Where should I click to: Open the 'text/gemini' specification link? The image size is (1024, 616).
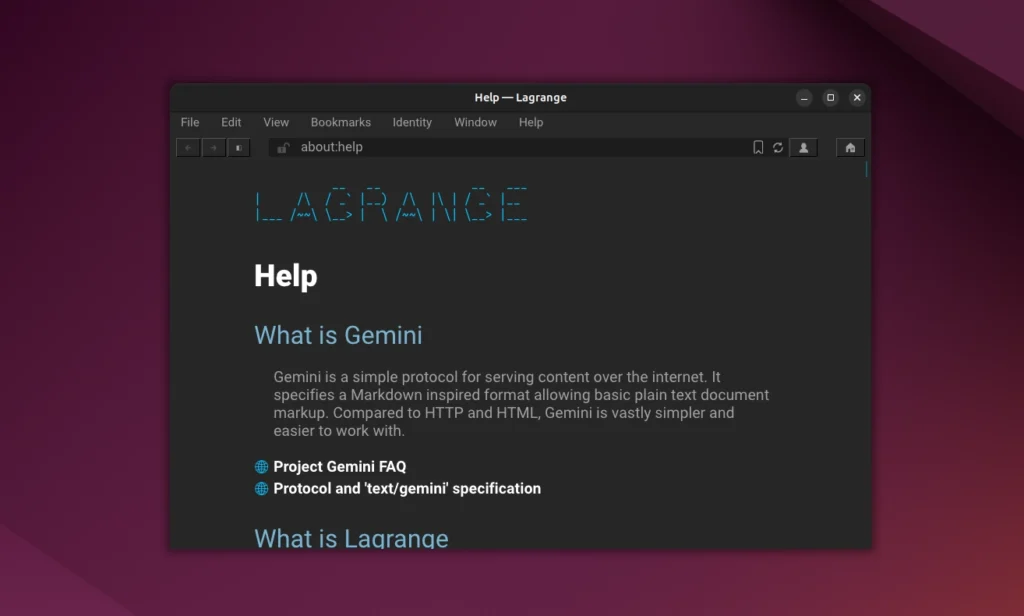pos(406,488)
